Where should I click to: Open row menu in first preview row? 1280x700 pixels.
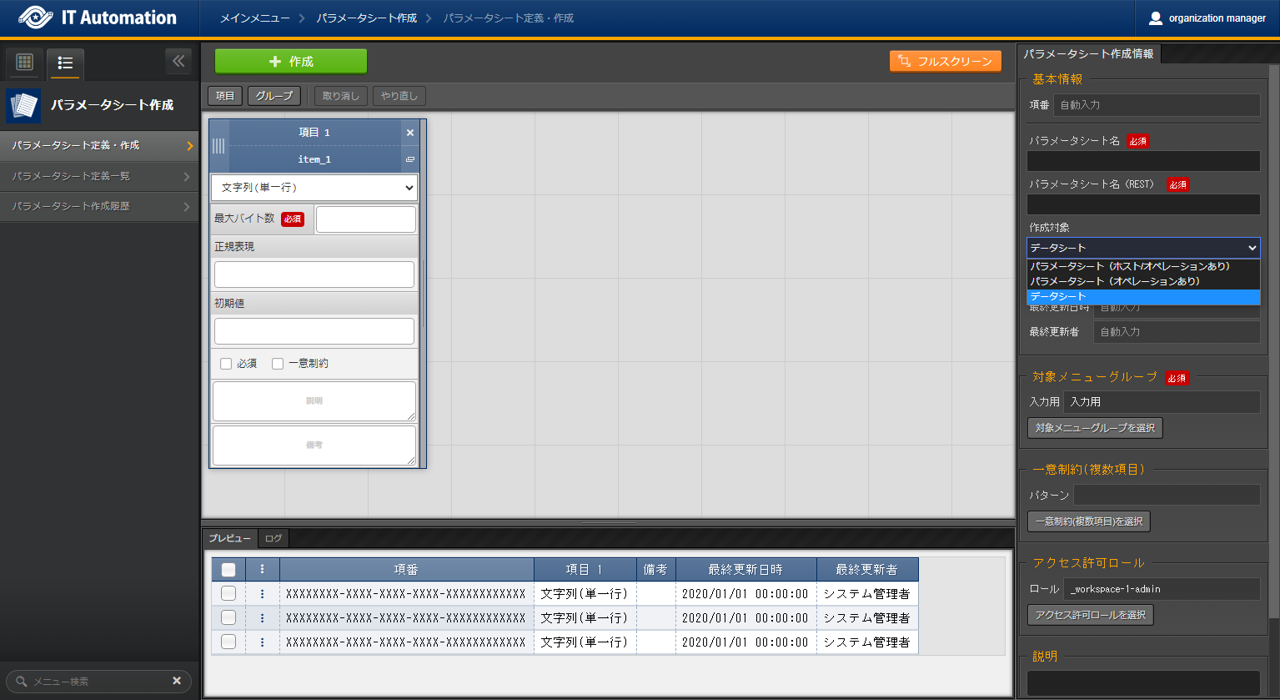[262, 593]
